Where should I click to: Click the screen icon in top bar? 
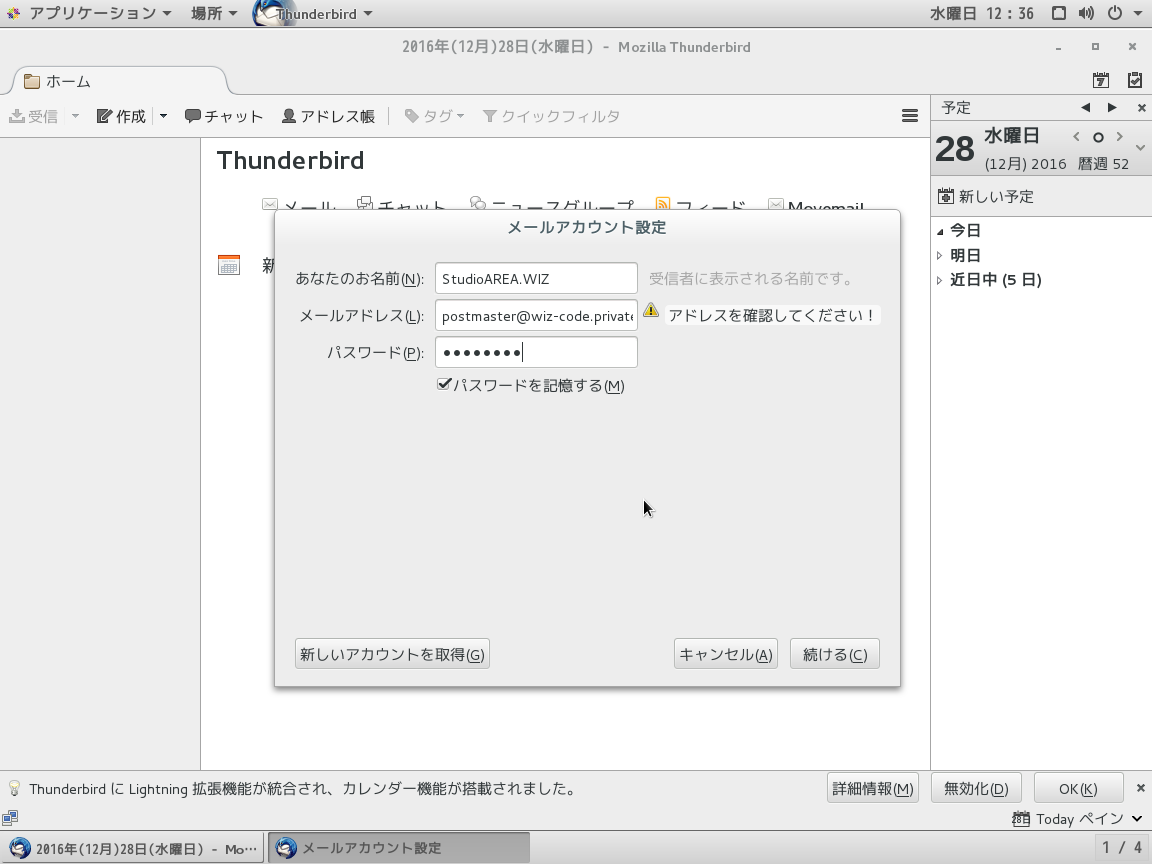click(x=1059, y=13)
